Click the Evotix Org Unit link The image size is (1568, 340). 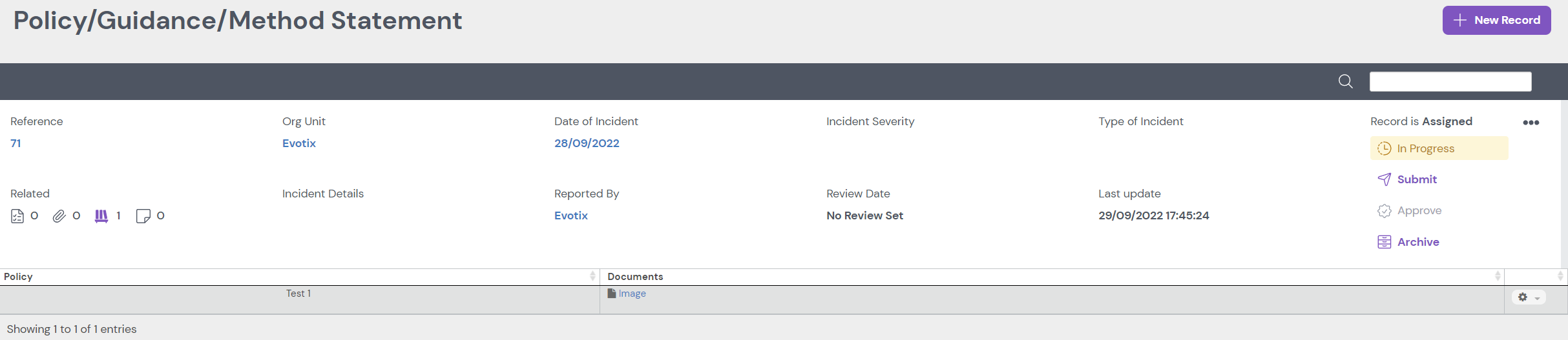[x=298, y=143]
